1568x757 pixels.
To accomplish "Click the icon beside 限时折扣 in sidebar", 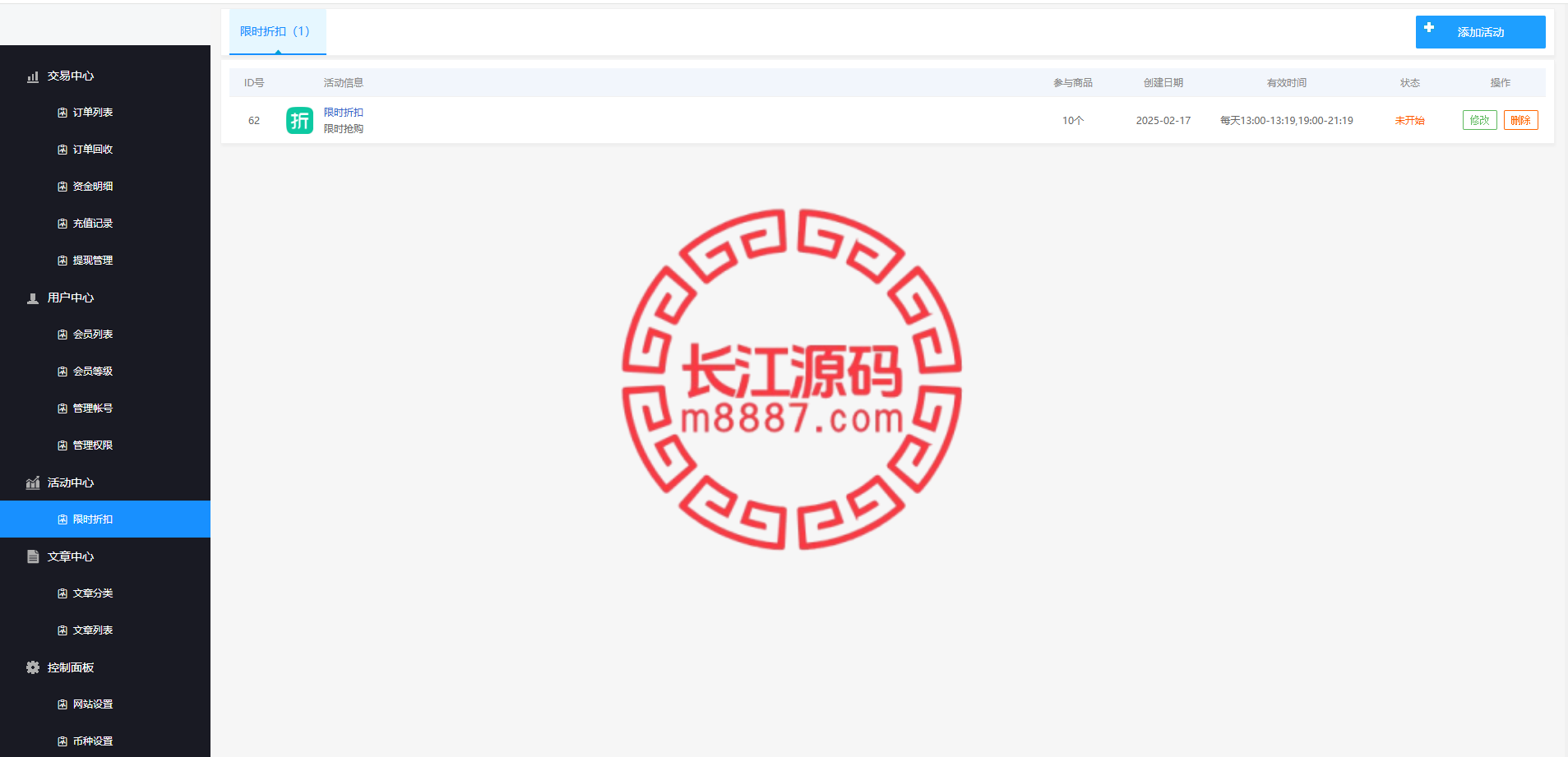I will 62,519.
